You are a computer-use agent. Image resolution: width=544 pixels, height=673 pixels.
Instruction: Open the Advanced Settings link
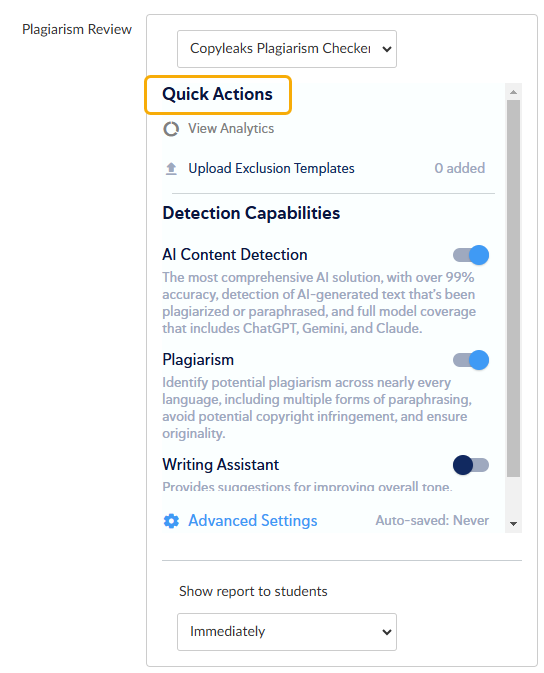click(252, 521)
